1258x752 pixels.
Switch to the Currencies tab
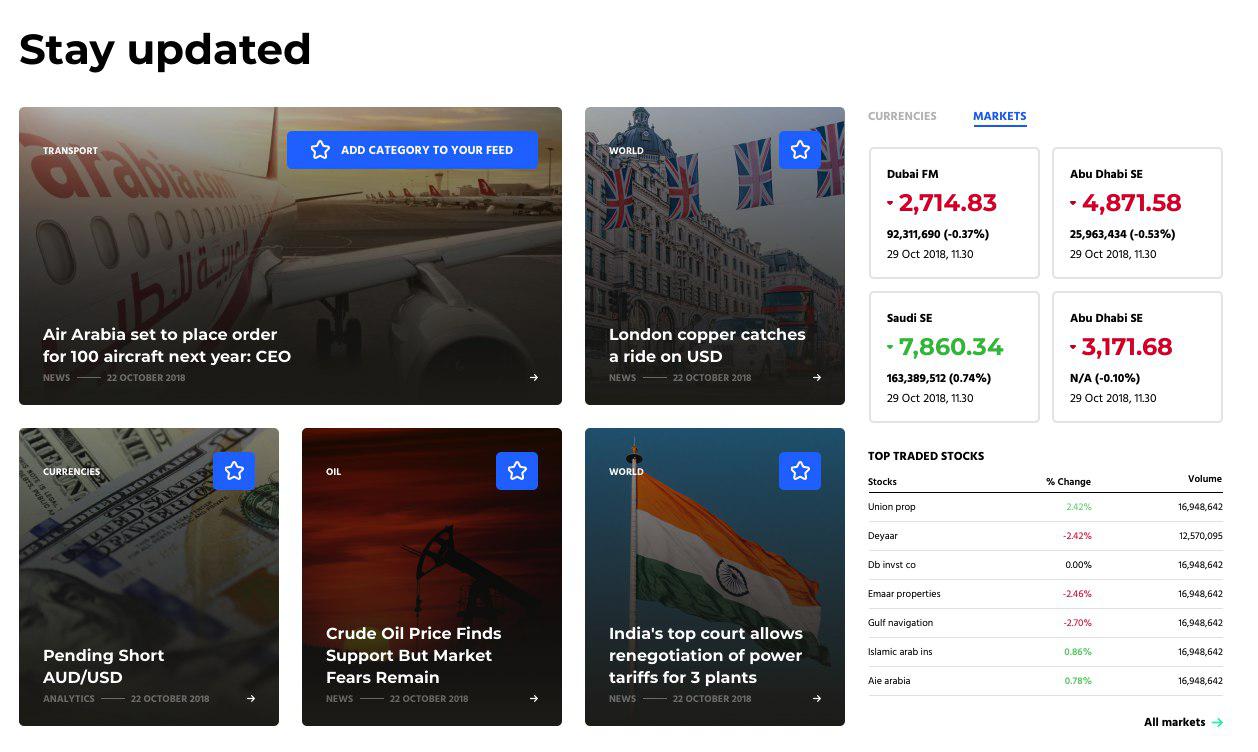(902, 116)
